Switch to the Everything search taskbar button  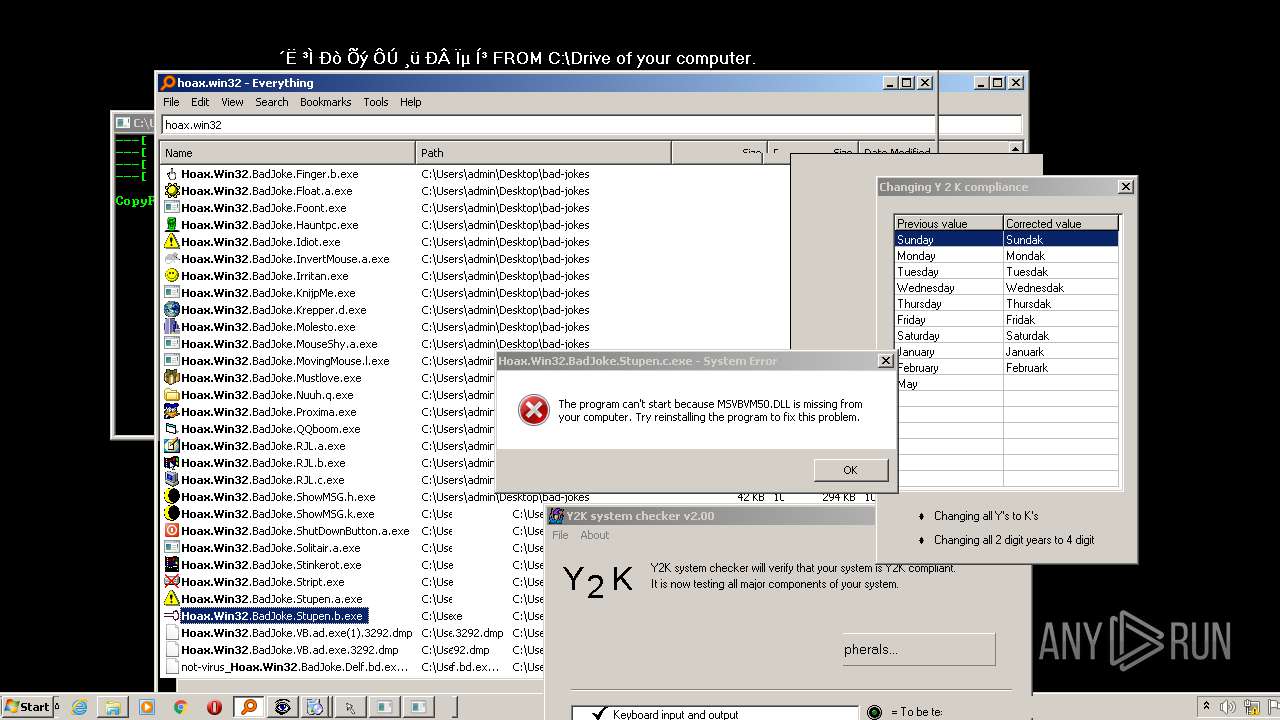[248, 707]
